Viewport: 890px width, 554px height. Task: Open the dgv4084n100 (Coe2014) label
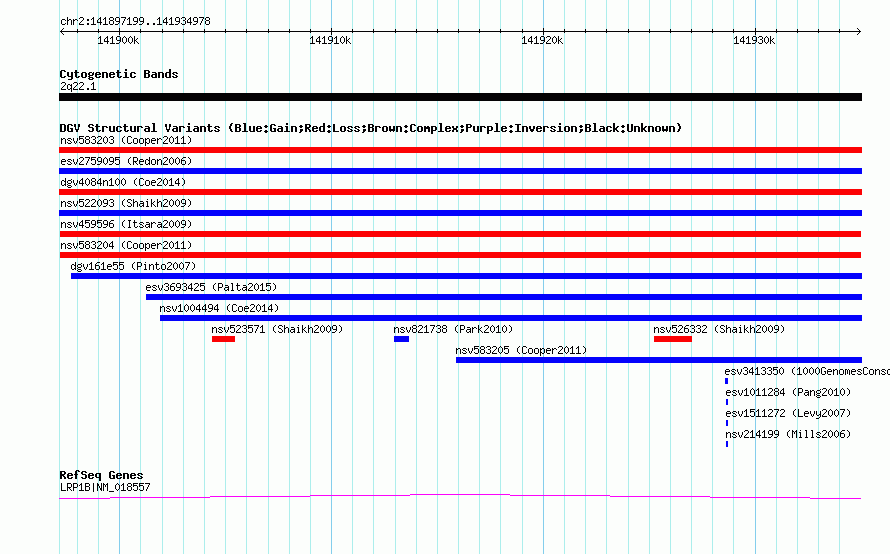(x=123, y=182)
